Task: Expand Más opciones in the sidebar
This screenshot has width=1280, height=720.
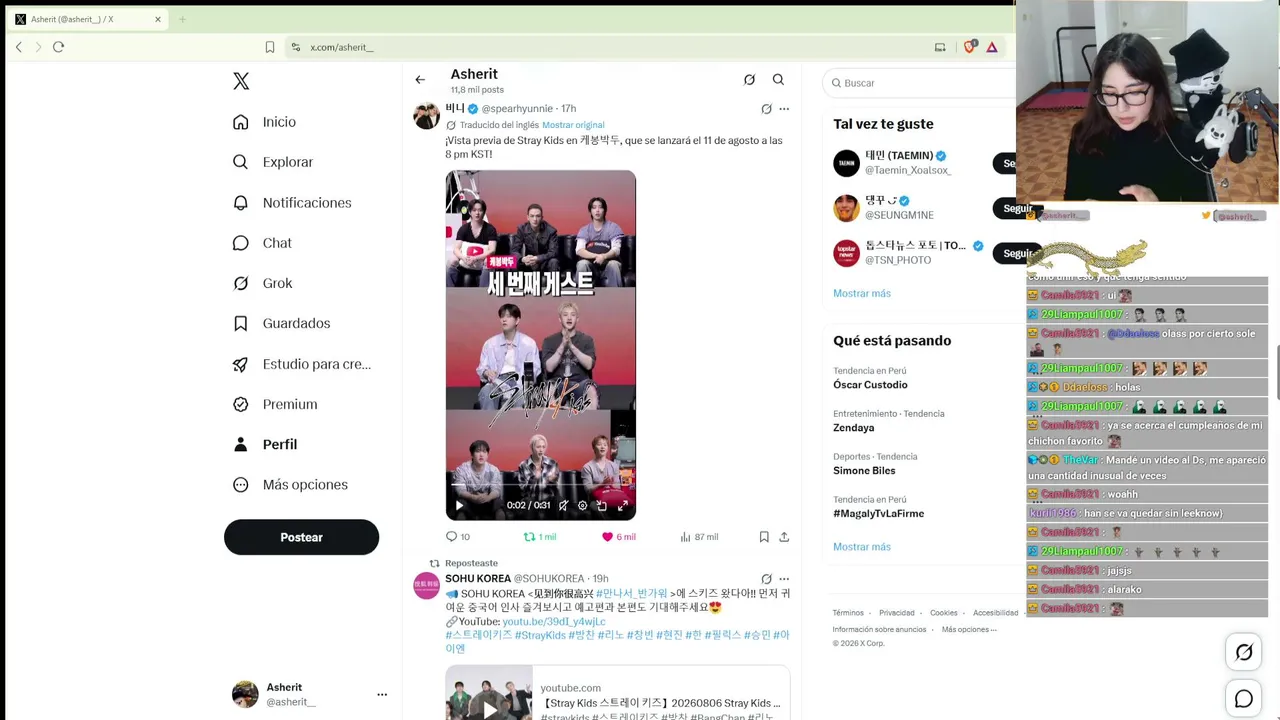Action: [291, 485]
